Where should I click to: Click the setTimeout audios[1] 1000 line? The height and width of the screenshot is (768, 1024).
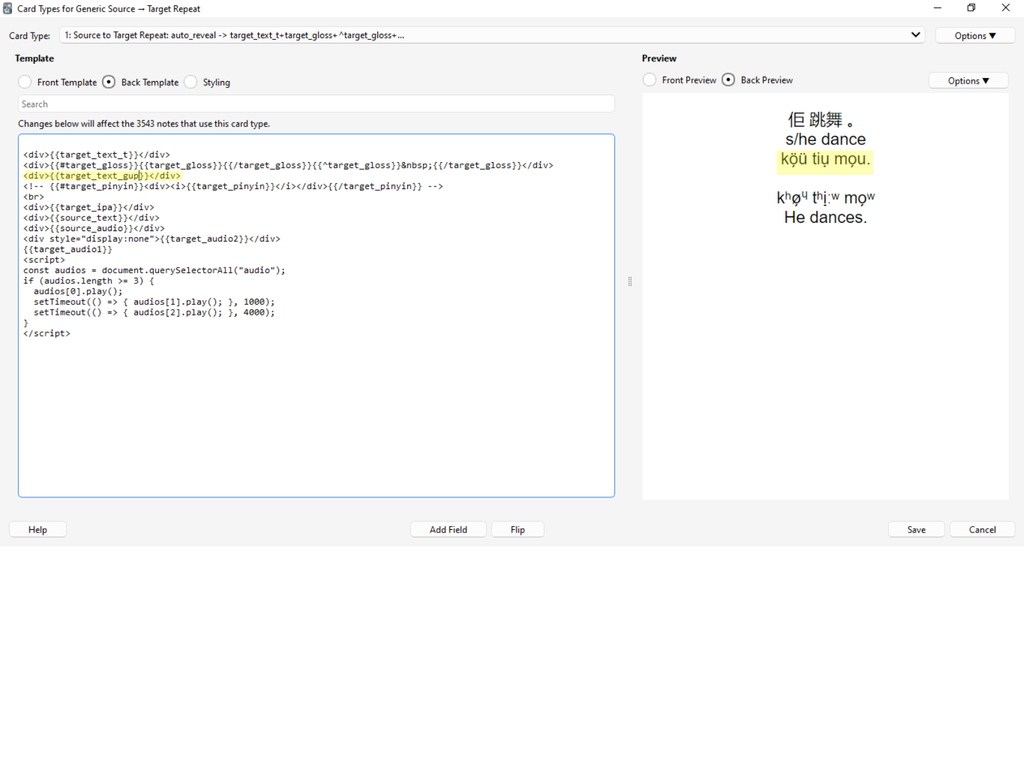154,302
